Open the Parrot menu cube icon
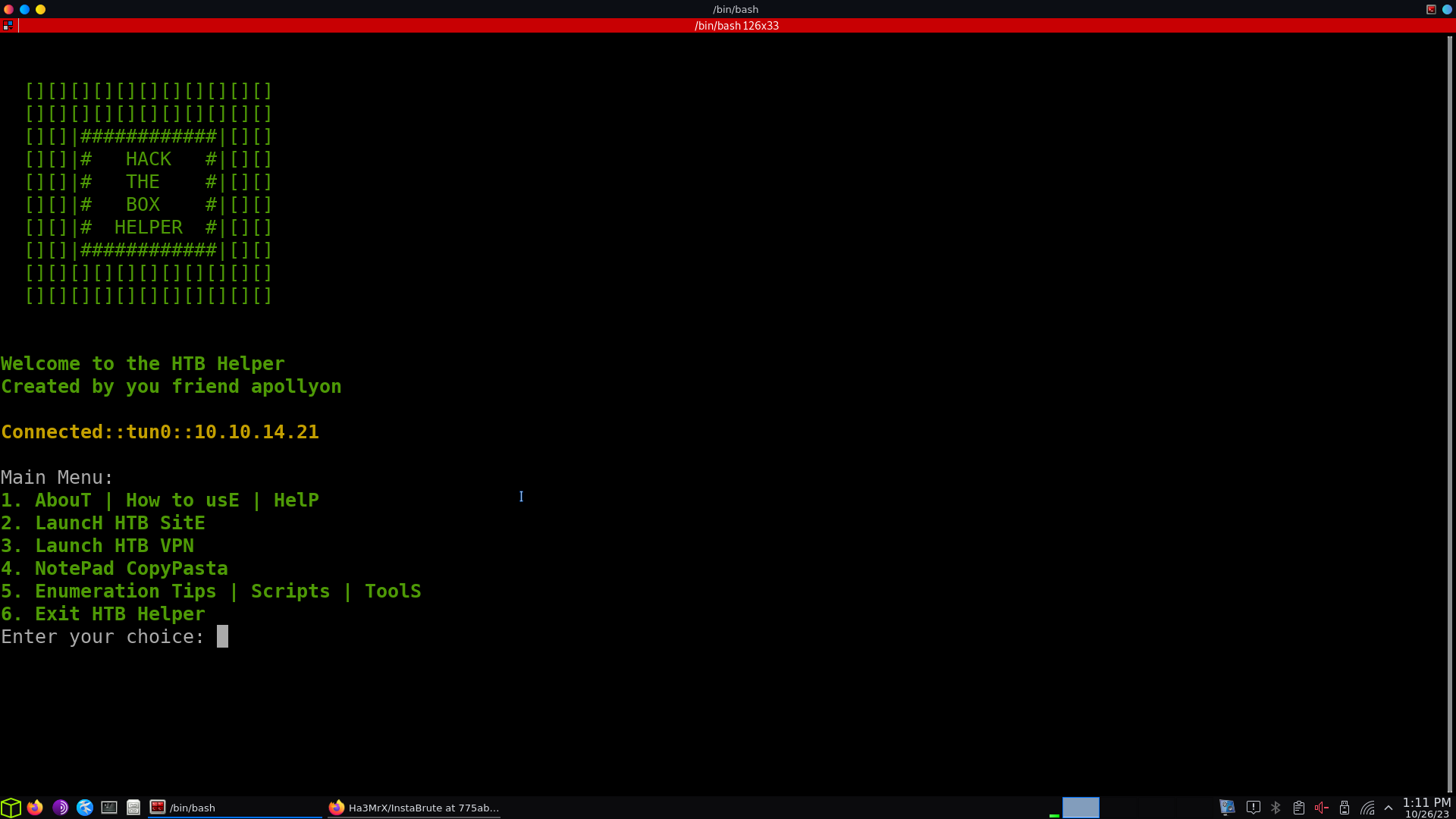 point(11,808)
